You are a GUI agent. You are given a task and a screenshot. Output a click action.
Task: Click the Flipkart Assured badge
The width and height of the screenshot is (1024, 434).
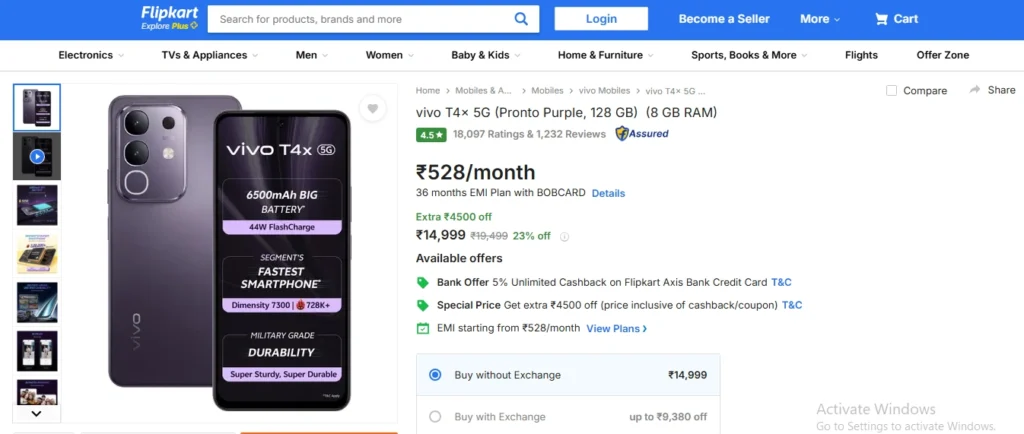(x=642, y=133)
